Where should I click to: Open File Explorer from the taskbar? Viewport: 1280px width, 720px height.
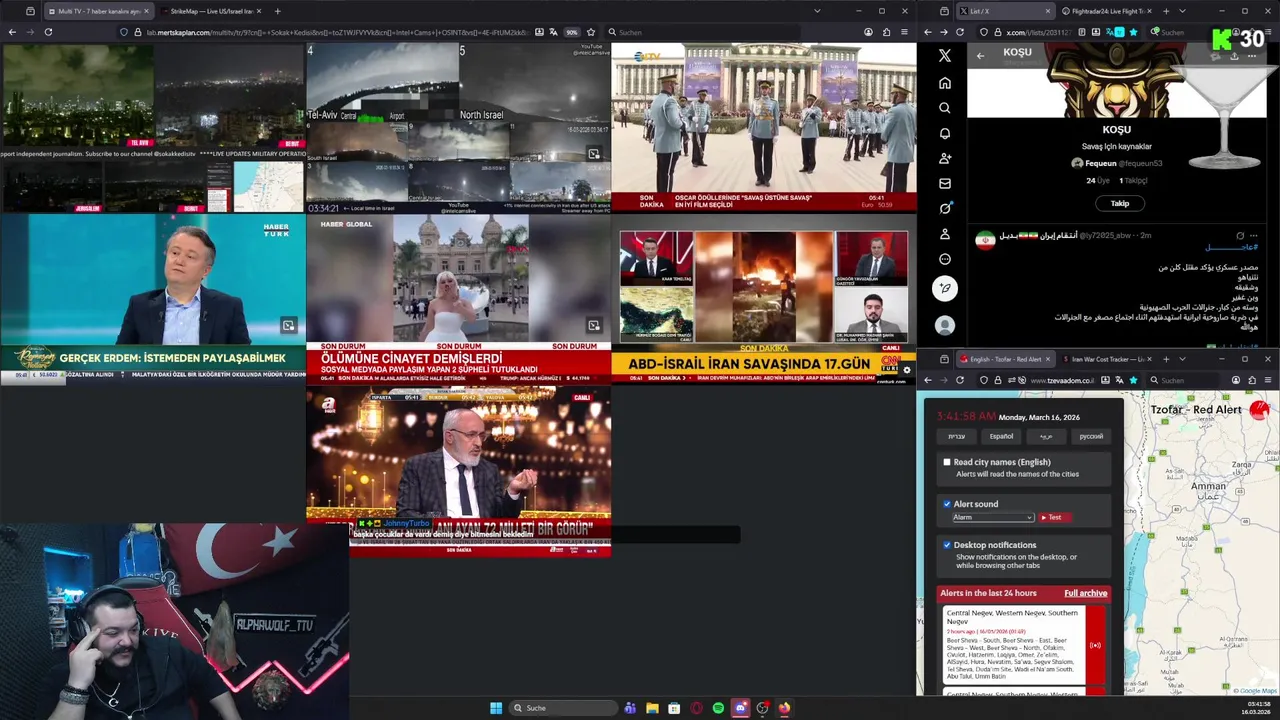[652, 708]
